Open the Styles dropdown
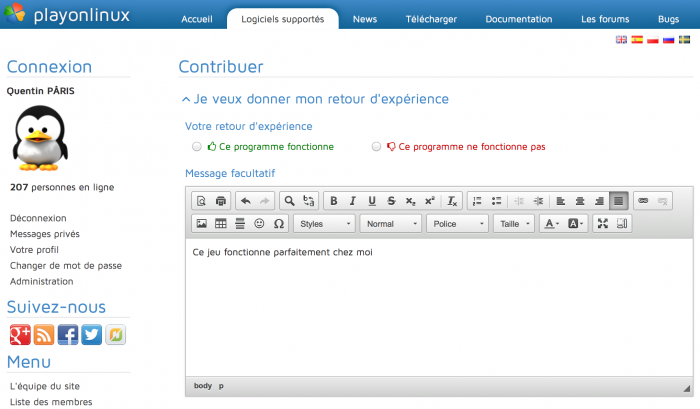This screenshot has width=700, height=409. tap(323, 224)
